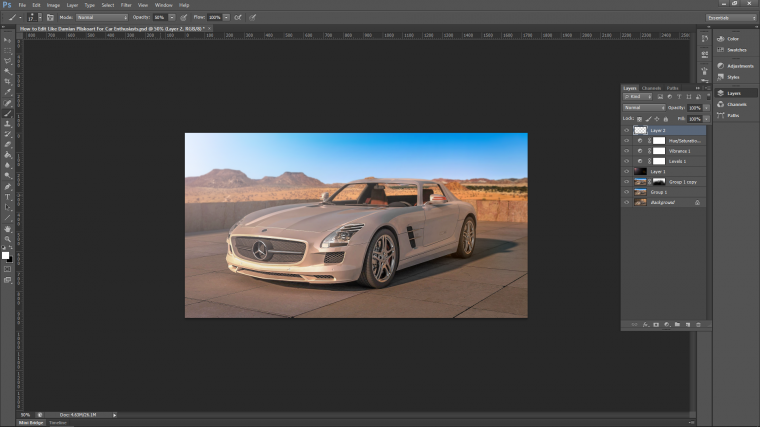
Task: Select the Eraser tool
Action: coord(7,144)
